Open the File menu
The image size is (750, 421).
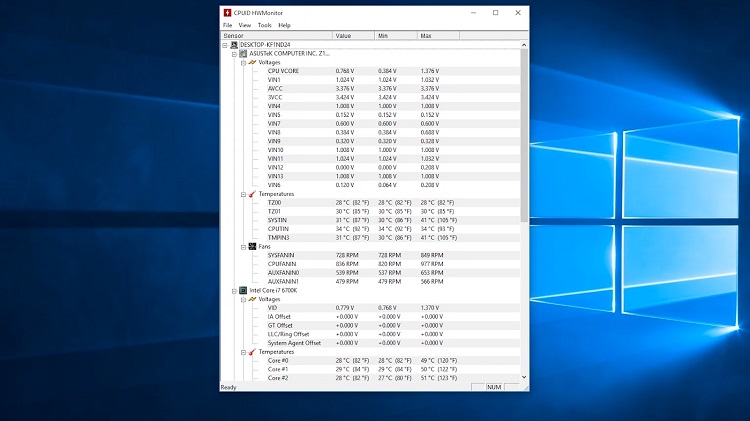[228, 25]
